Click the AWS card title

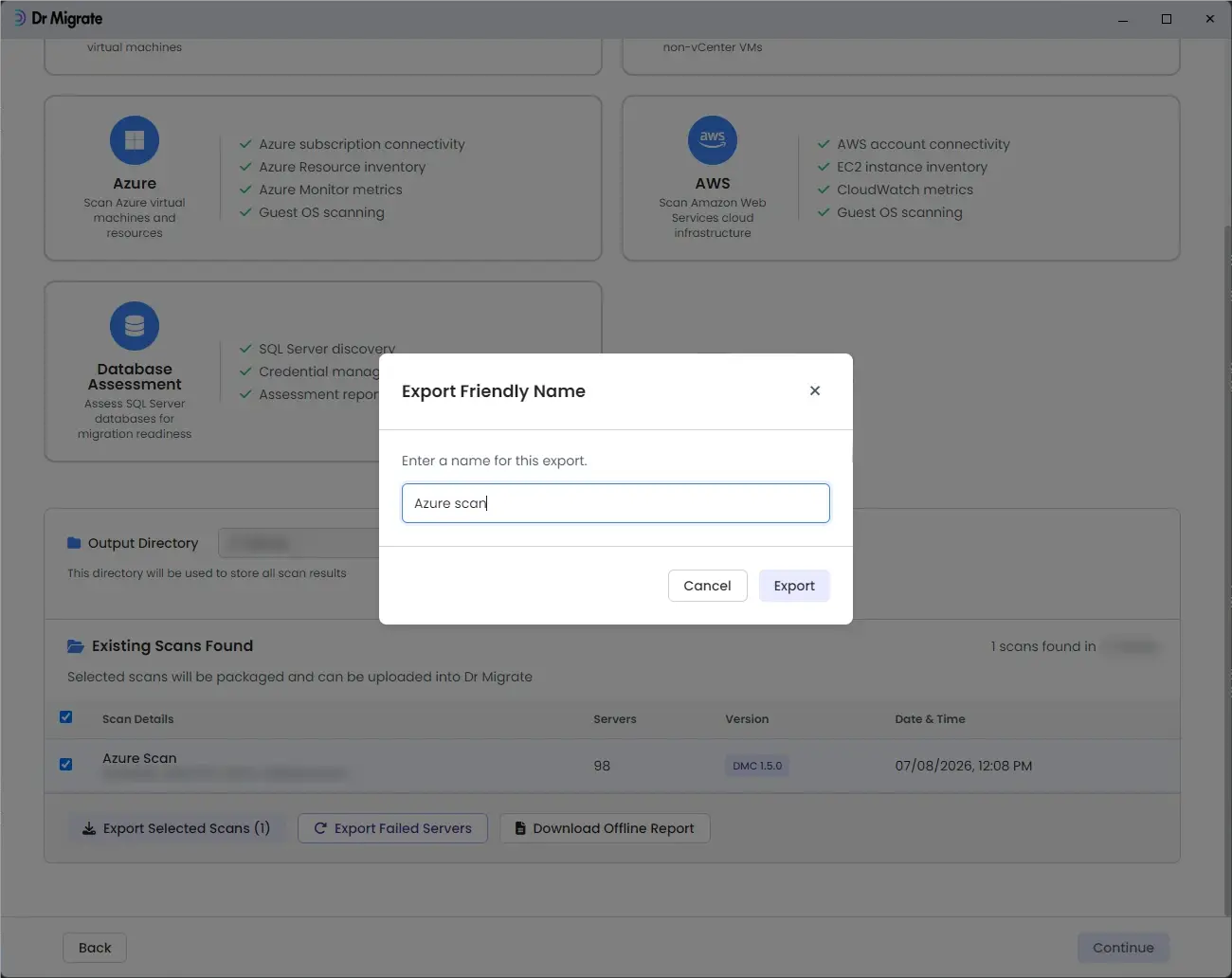pyautogui.click(x=713, y=184)
